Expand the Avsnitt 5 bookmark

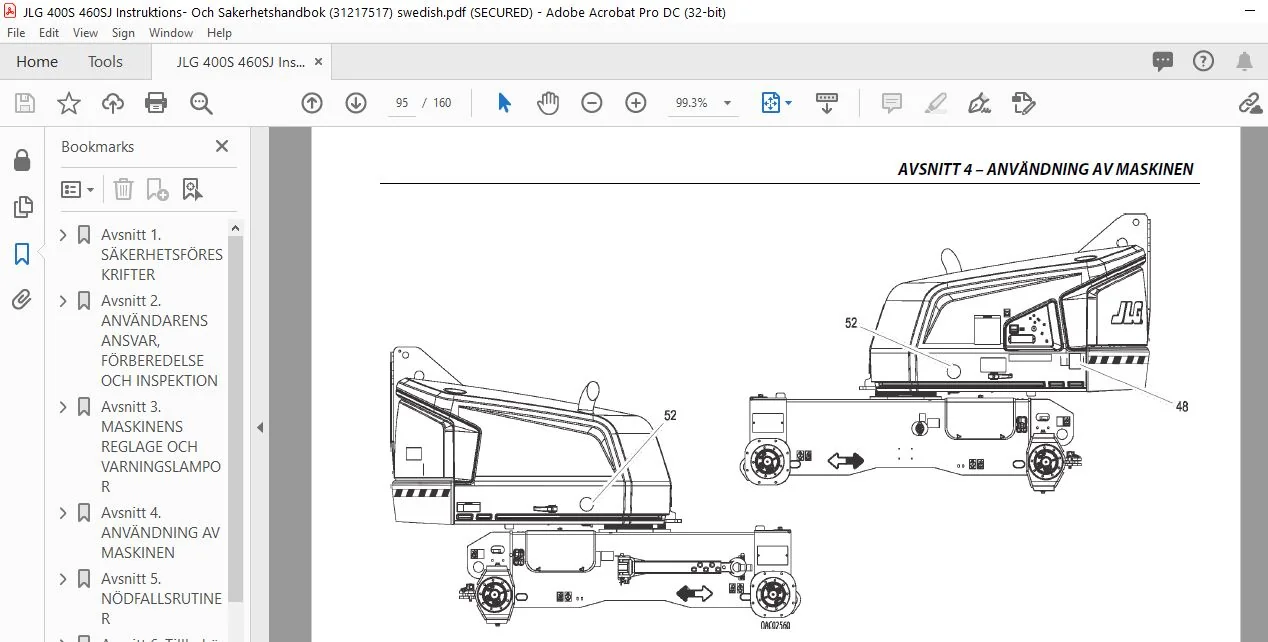click(x=64, y=579)
